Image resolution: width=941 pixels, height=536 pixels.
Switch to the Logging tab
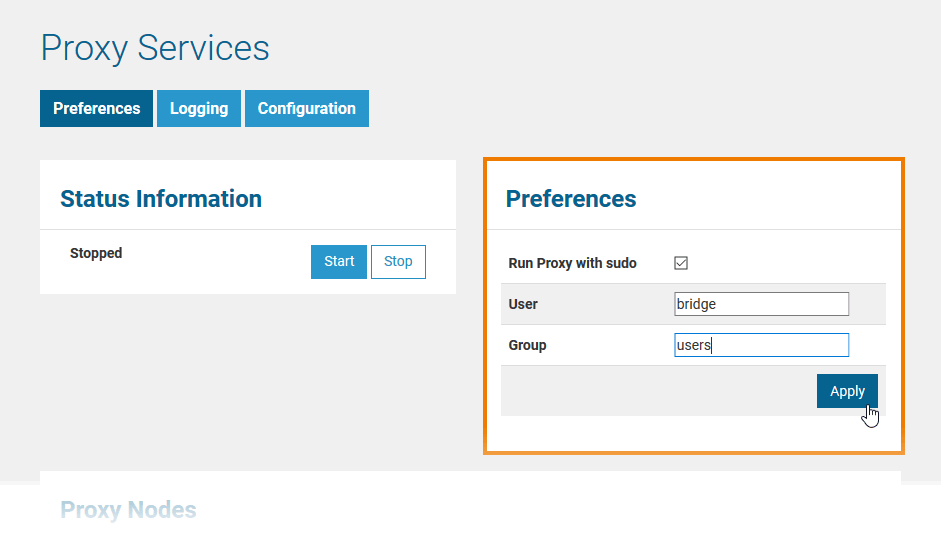pyautogui.click(x=199, y=109)
